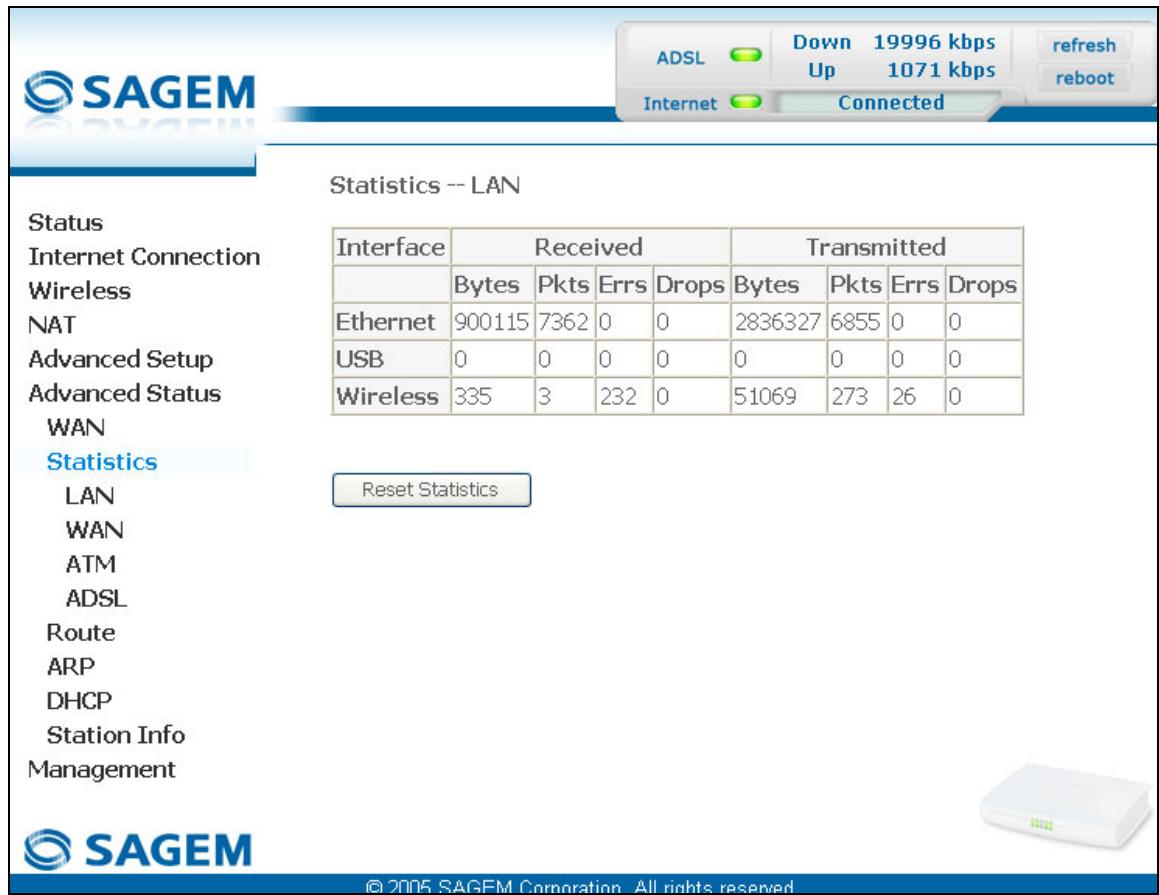1159x895 pixels.
Task: Click the Ethernet row label
Action: tap(385, 322)
